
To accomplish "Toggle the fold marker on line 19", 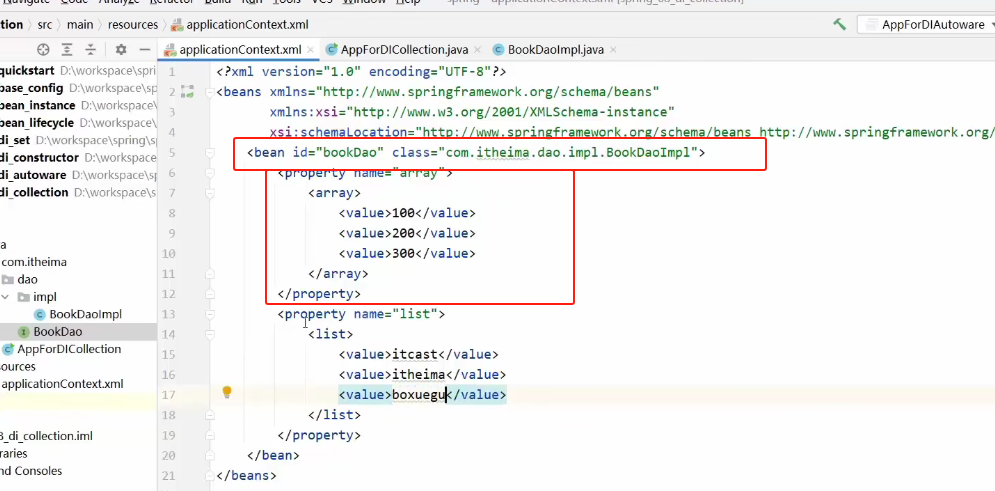I will pos(210,435).
